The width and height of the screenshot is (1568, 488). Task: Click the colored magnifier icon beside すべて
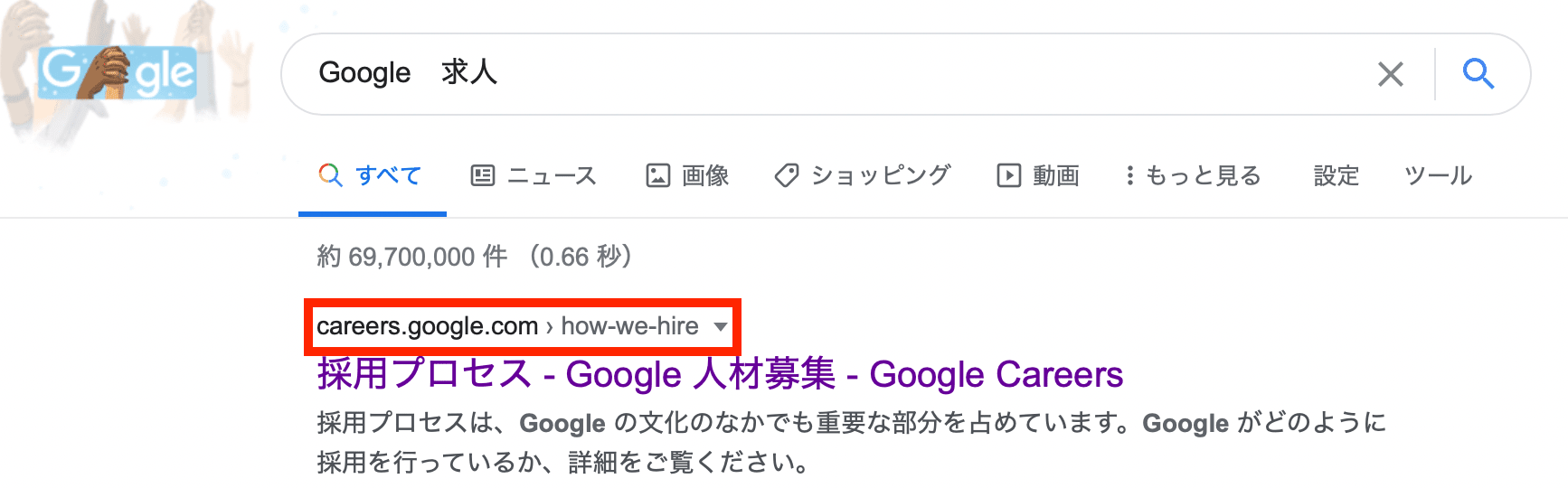[x=331, y=175]
